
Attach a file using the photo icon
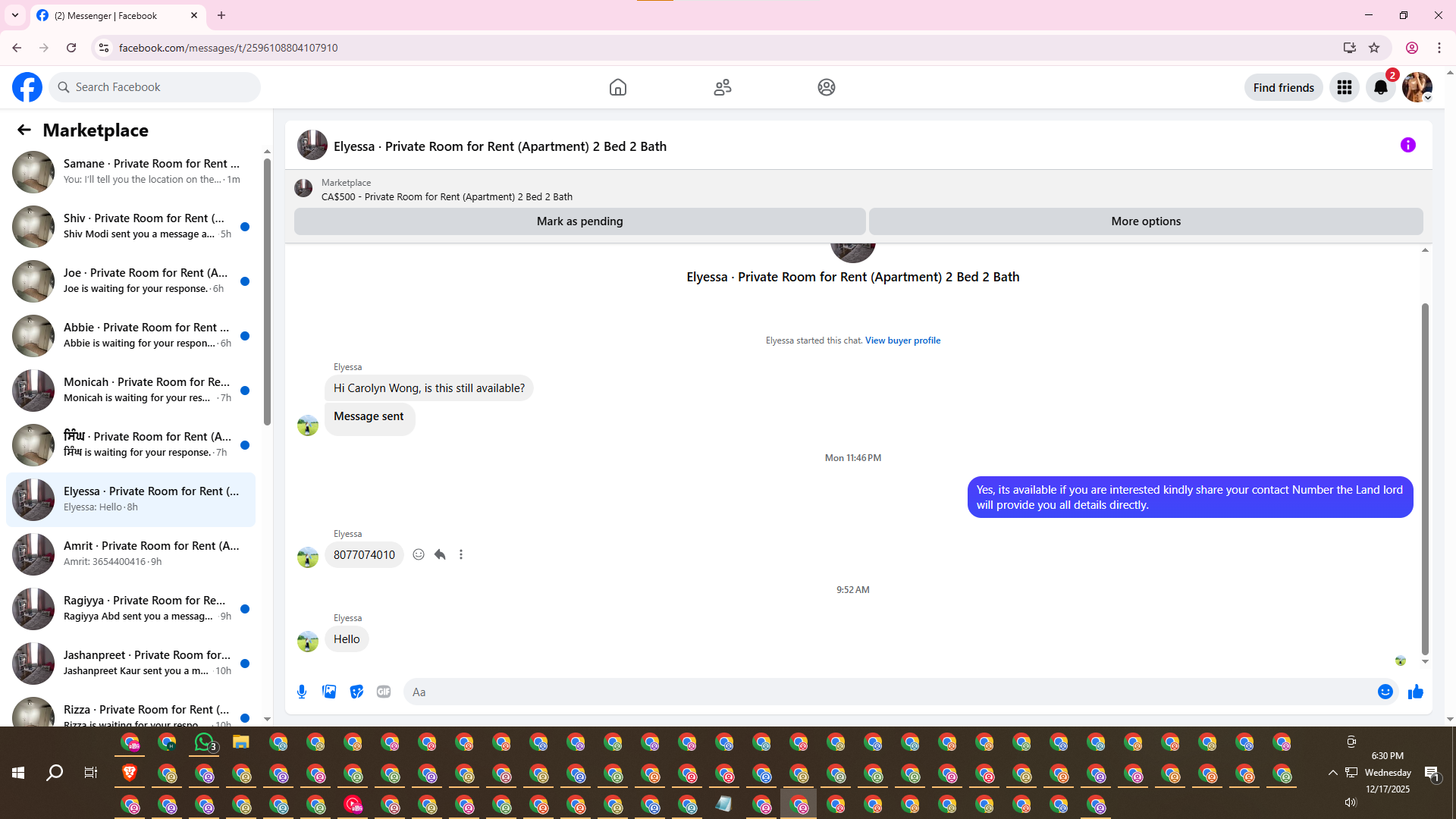click(x=329, y=692)
